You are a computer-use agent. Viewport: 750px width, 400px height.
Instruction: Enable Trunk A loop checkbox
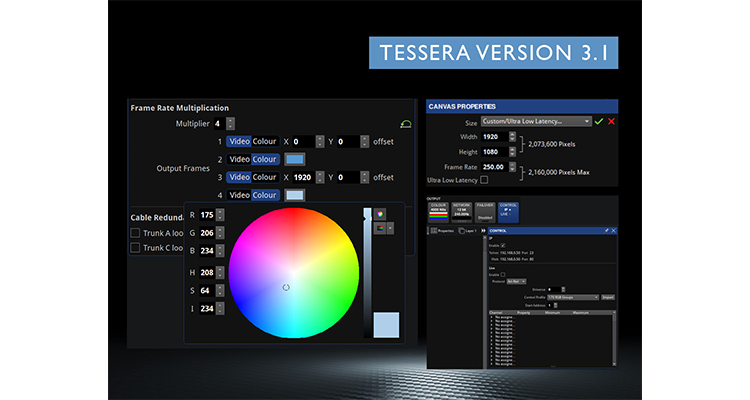(x=135, y=233)
